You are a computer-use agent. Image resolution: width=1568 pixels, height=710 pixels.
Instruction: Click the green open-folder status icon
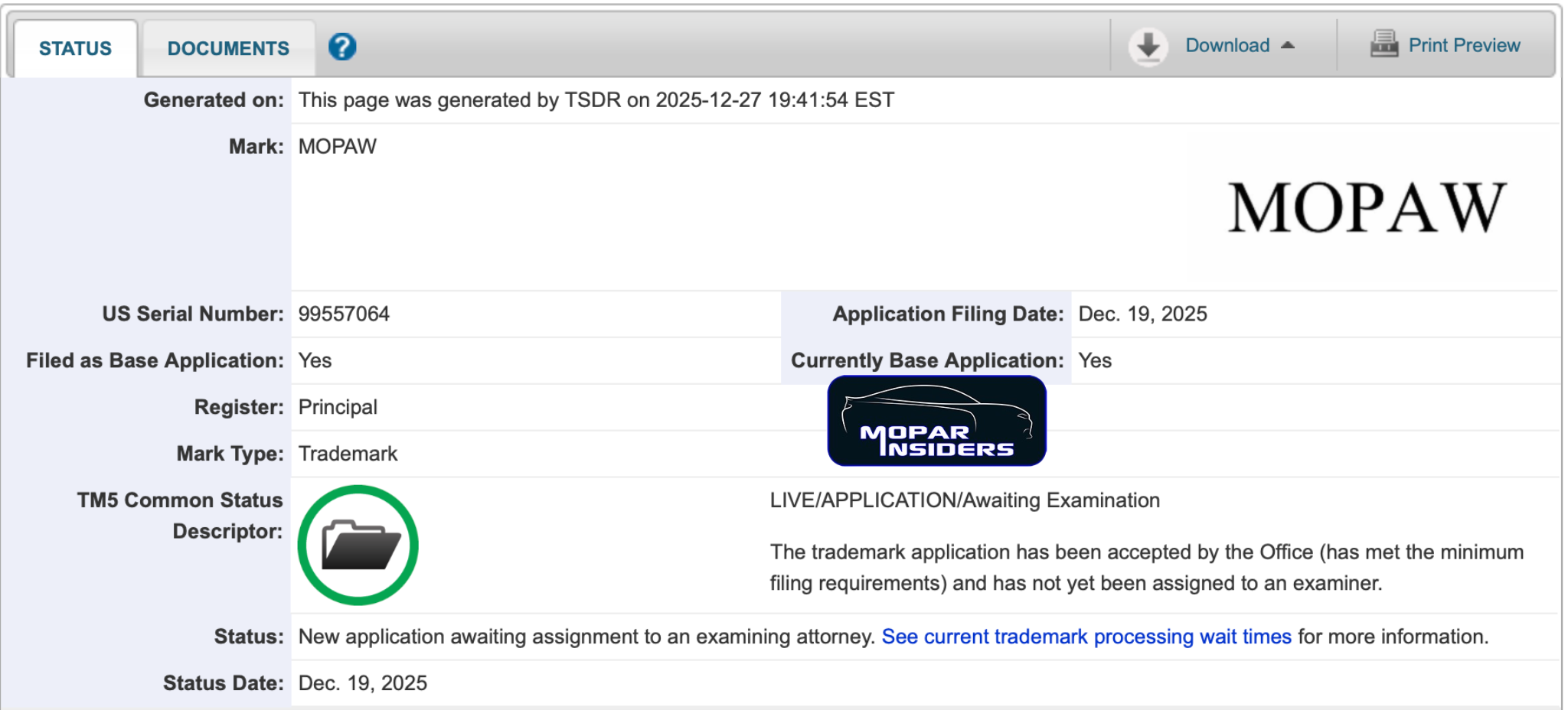point(358,546)
